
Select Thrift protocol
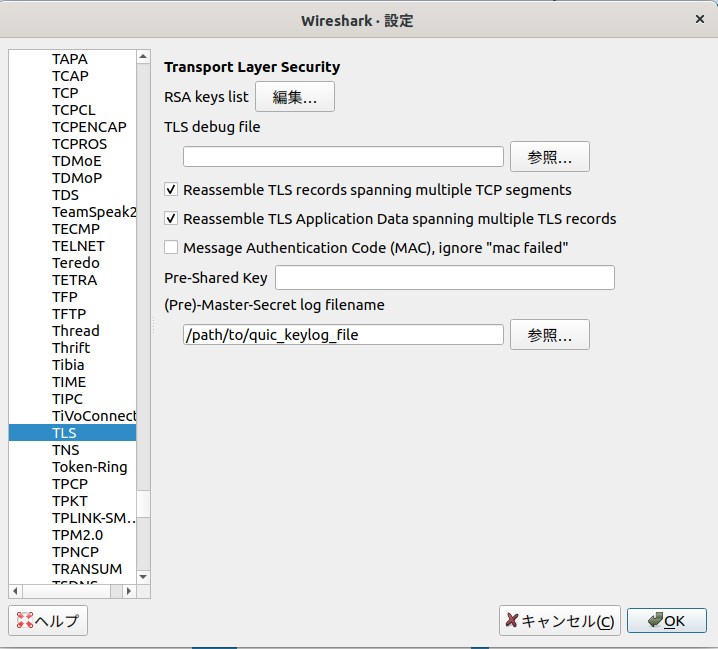pos(71,348)
